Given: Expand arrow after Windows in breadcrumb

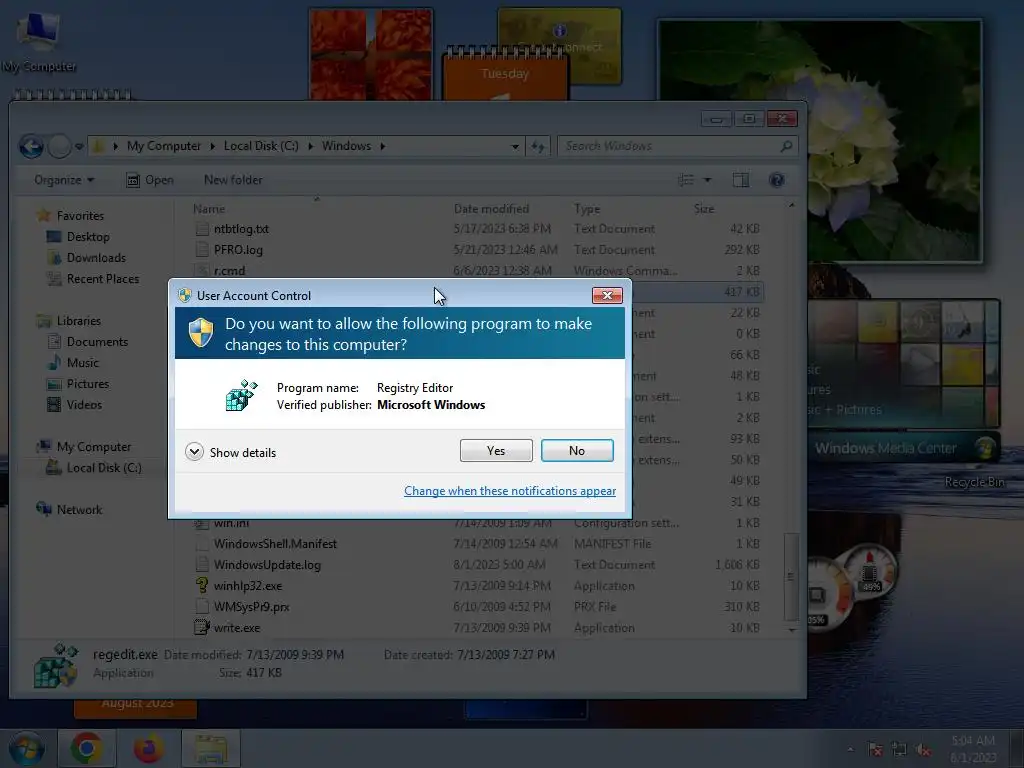Looking at the screenshot, I should (383, 146).
